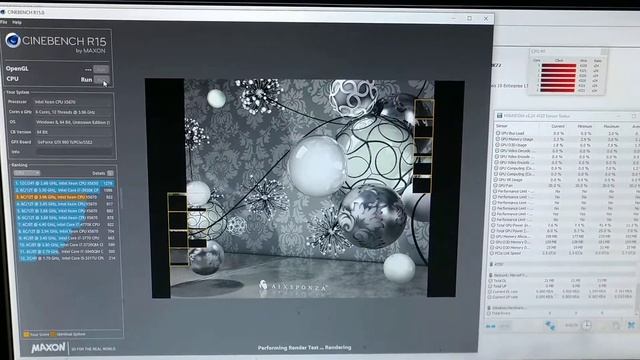Click the OS Windows 8 64 Bit field
640x360 pixels.
point(73,122)
